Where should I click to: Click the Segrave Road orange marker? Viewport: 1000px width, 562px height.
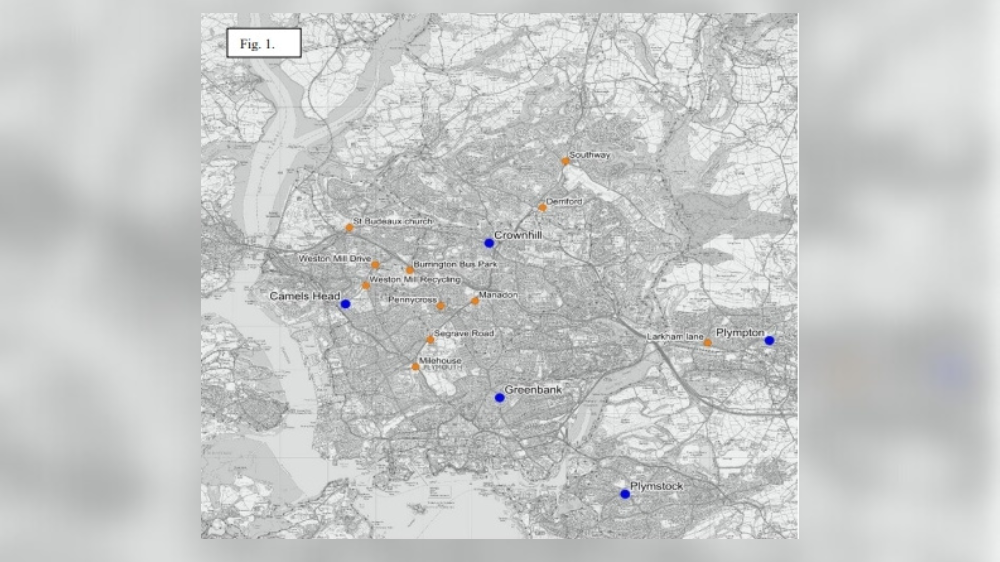point(430,340)
